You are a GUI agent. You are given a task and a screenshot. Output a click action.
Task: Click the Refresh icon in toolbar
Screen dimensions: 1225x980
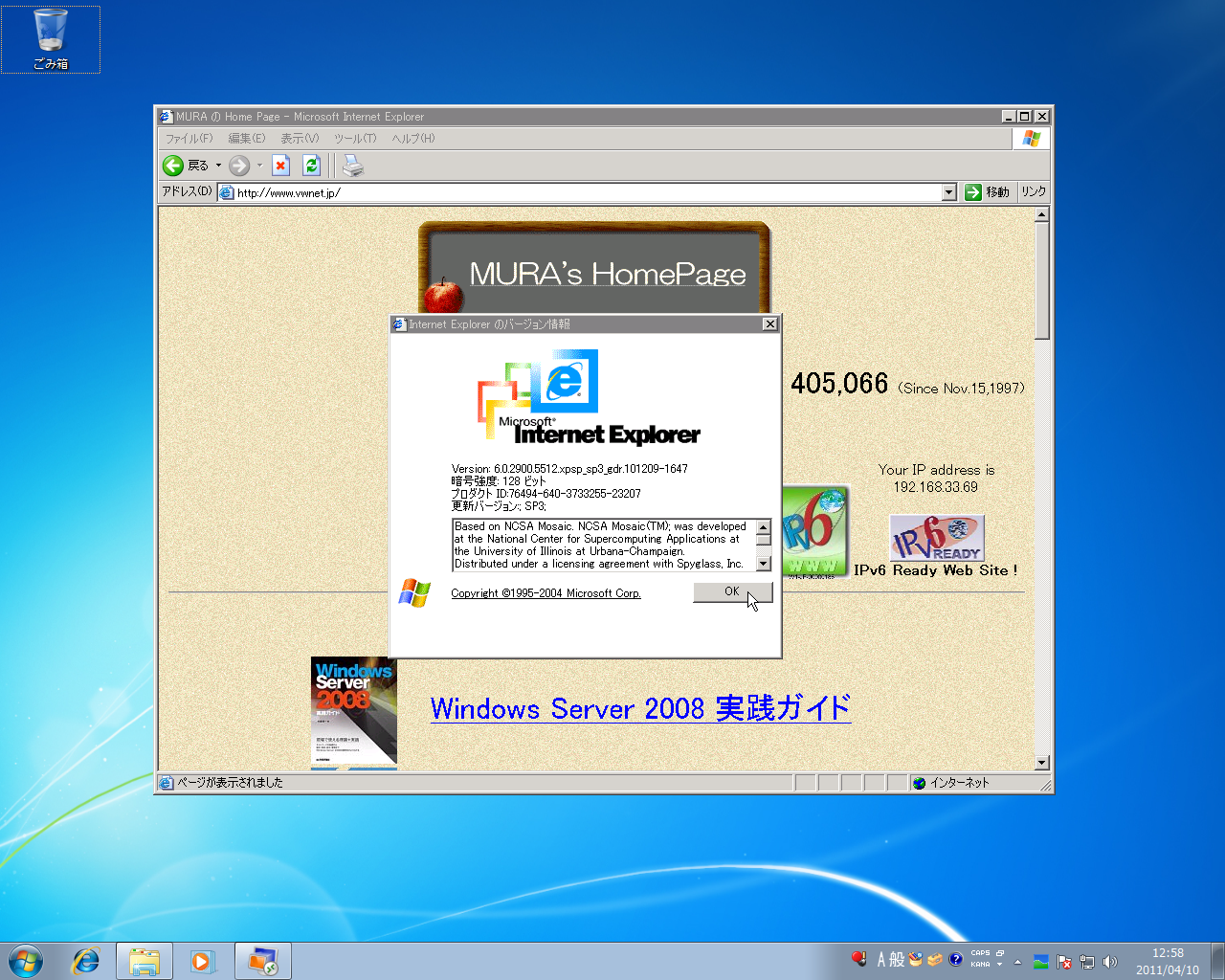coord(311,166)
